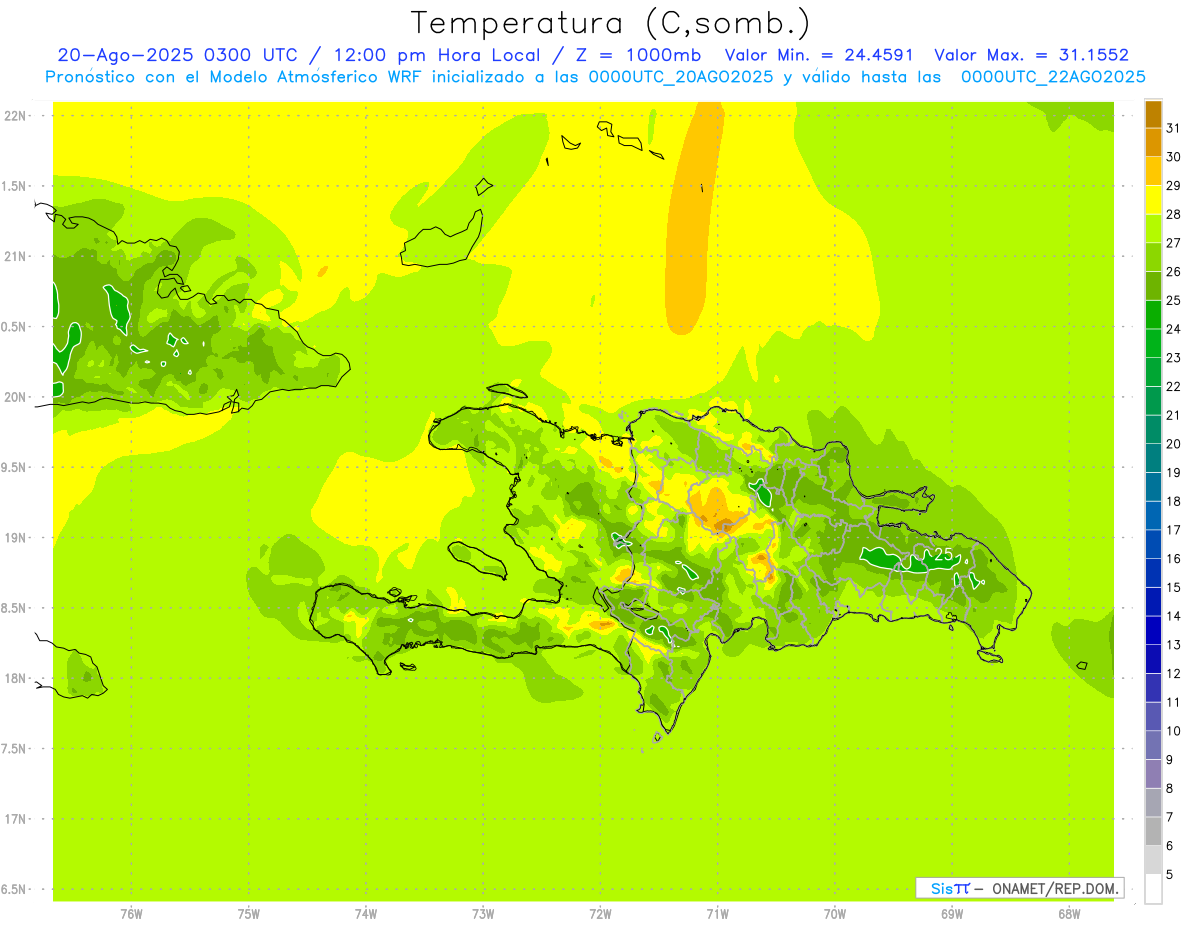1200x927 pixels.
Task: Click the legend value '31'
Action: [x=1174, y=128]
